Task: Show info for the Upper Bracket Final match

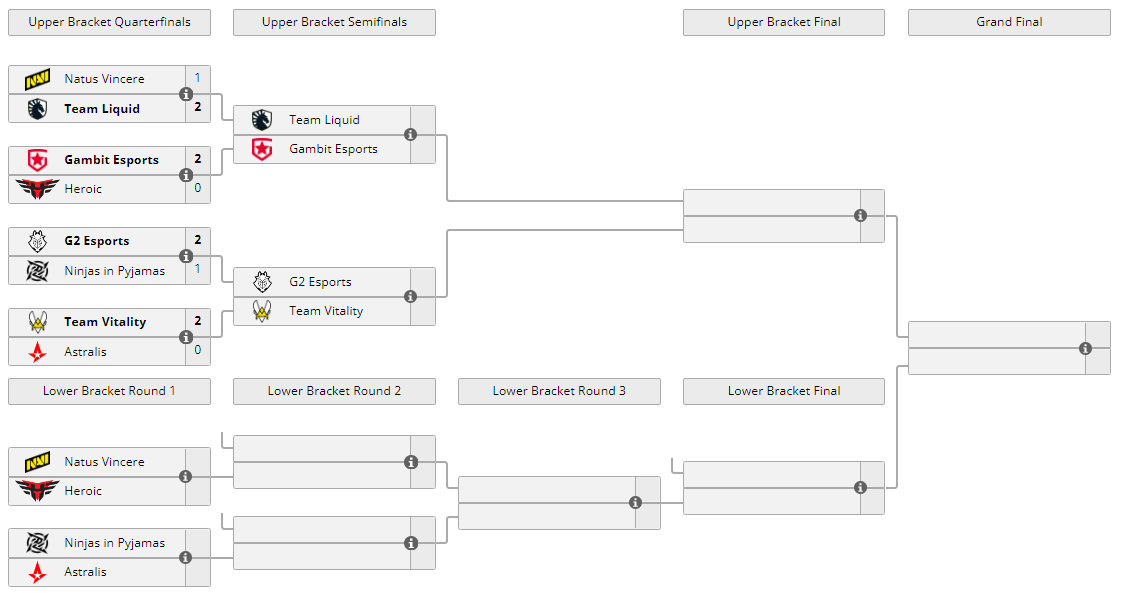Action: click(860, 216)
